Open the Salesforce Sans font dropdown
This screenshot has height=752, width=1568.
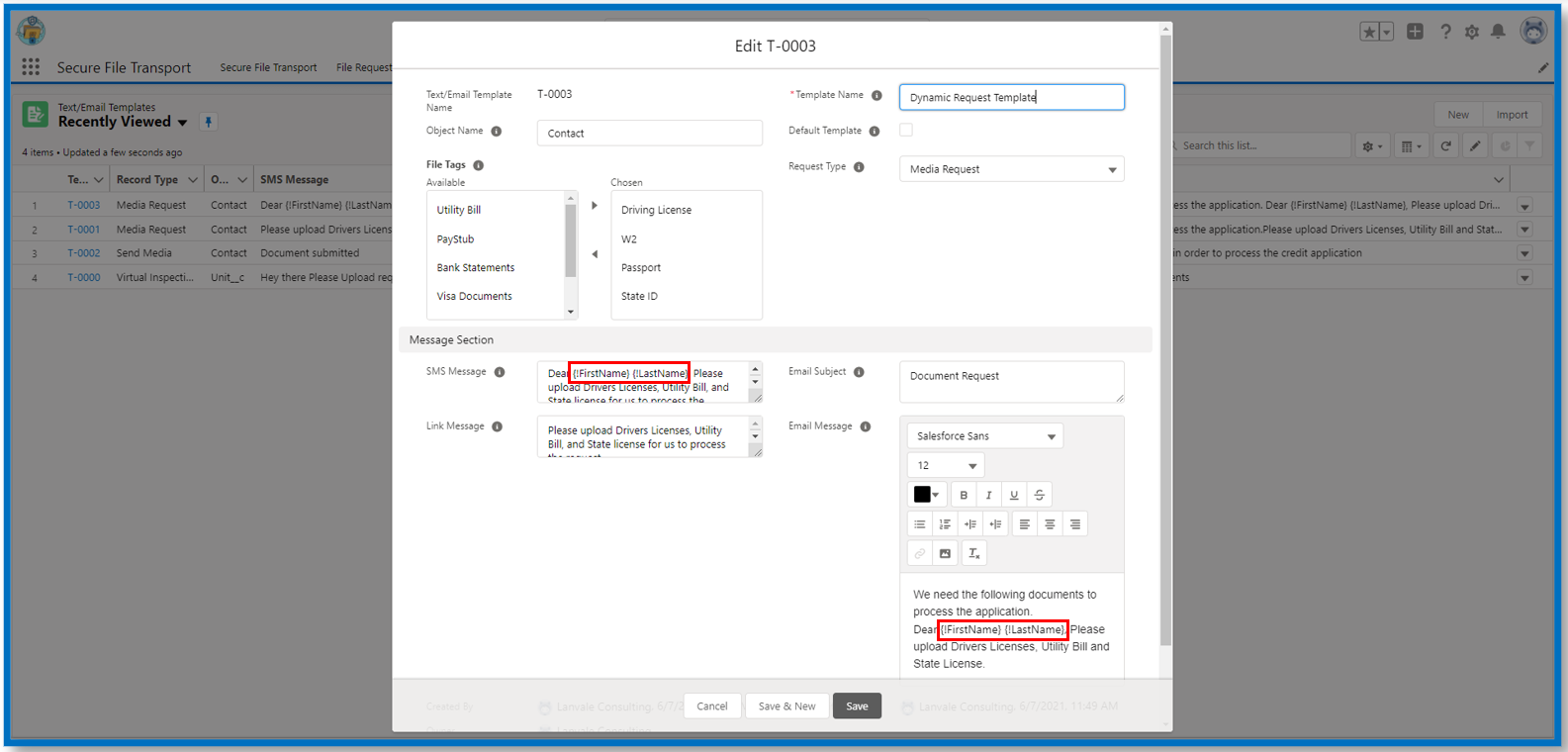(x=985, y=436)
